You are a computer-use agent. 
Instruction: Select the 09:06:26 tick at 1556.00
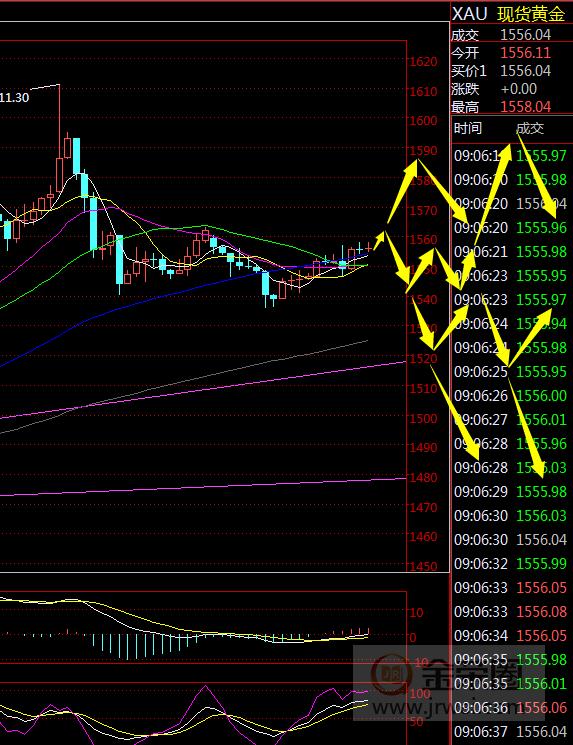(x=512, y=396)
